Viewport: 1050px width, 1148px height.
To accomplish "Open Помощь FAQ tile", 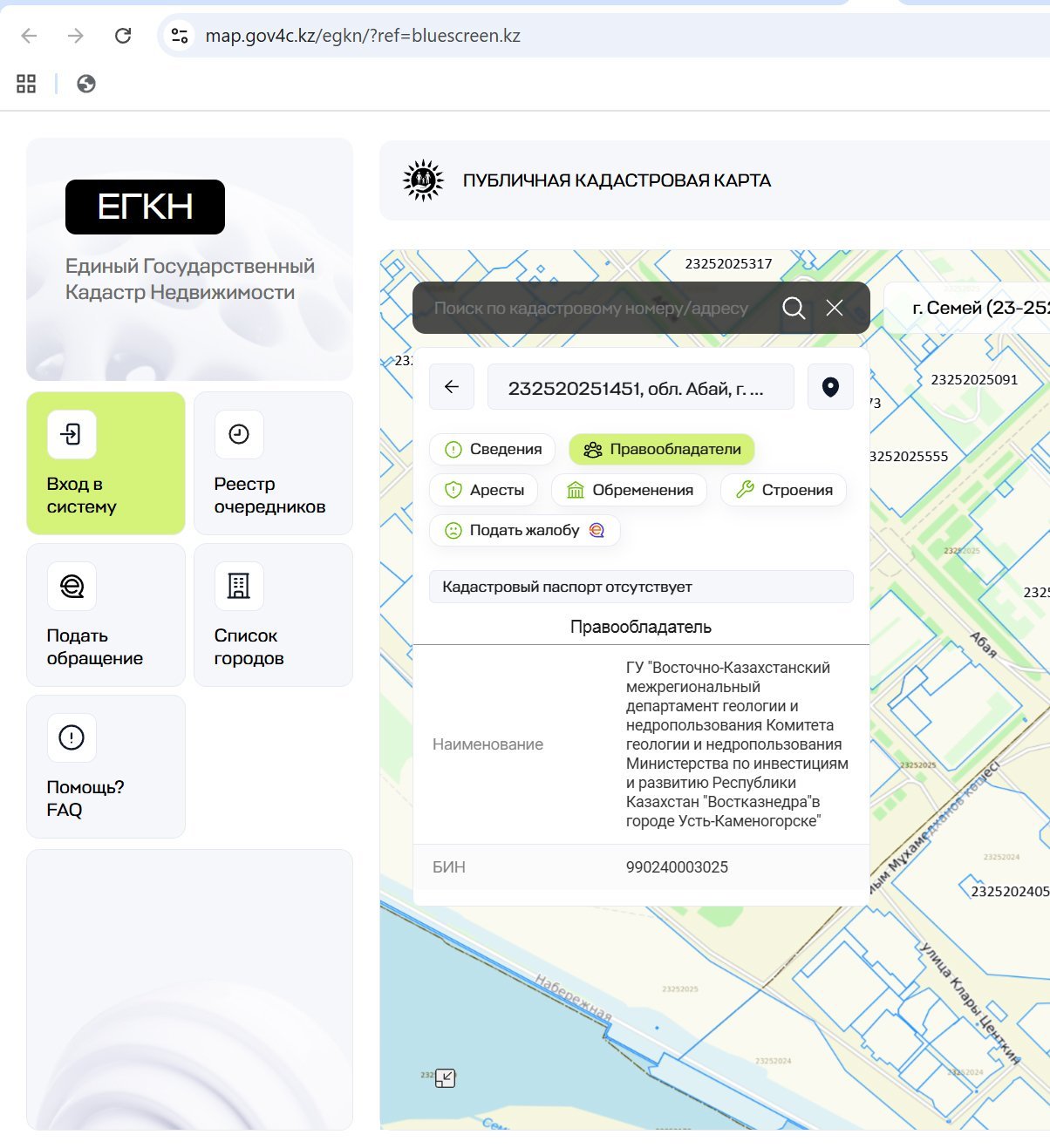I will (x=106, y=766).
